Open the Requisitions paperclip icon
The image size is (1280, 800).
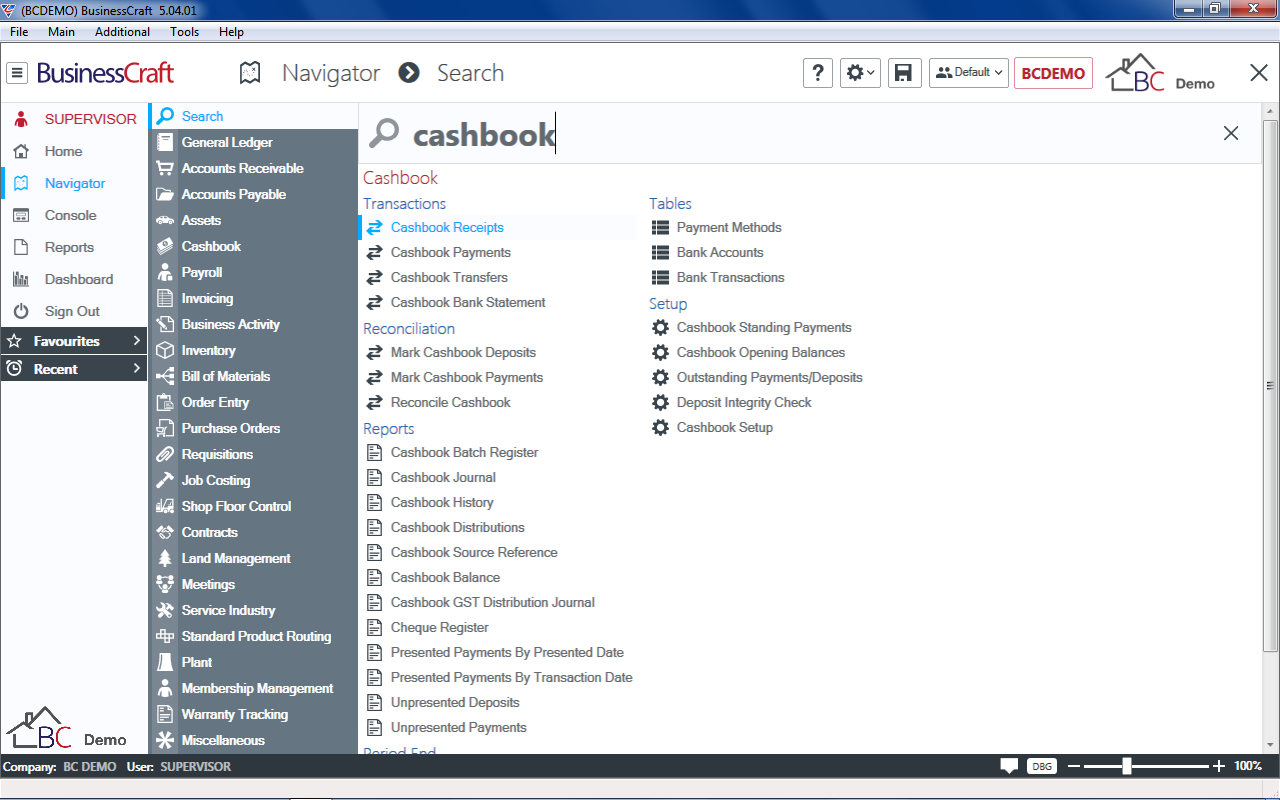pyautogui.click(x=165, y=454)
